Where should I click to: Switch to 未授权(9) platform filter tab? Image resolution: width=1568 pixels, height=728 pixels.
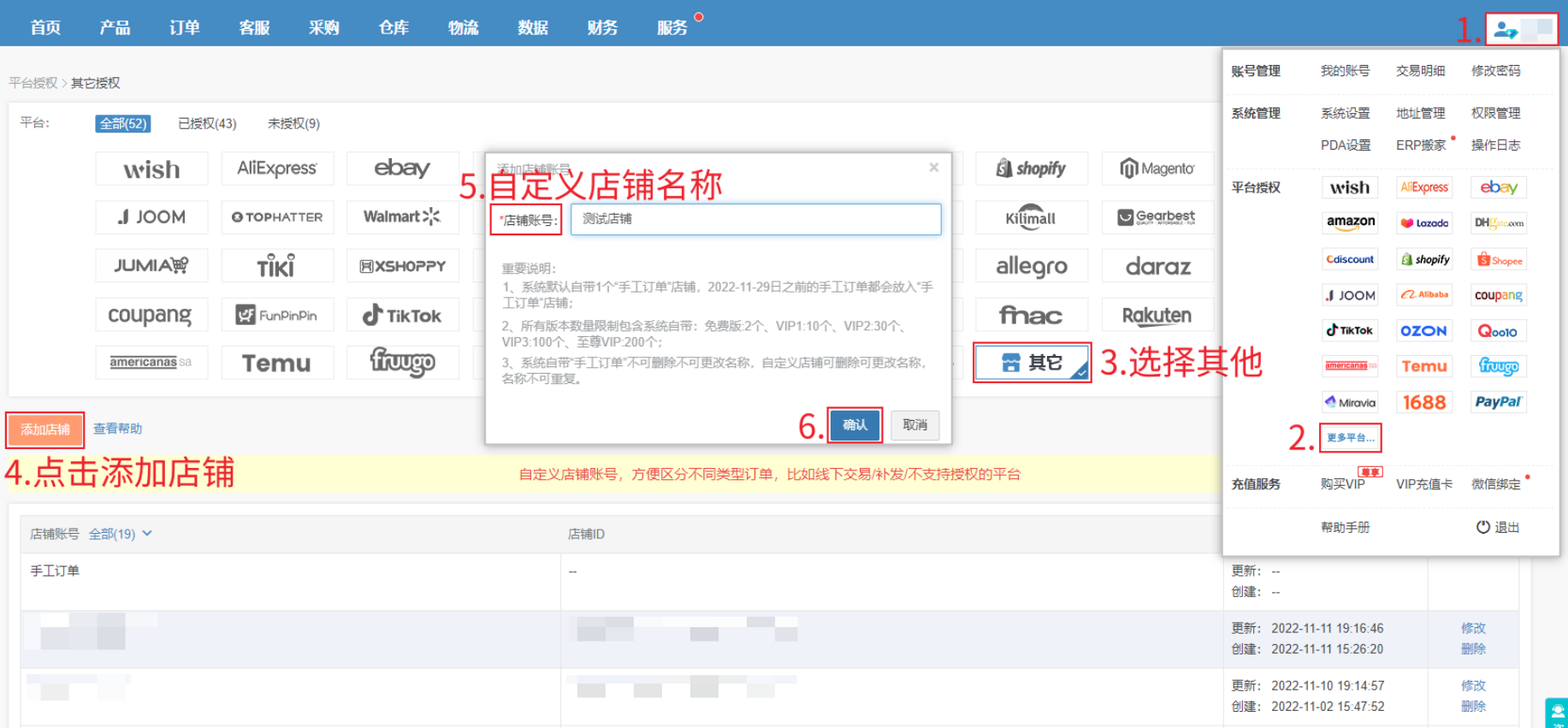pos(293,123)
